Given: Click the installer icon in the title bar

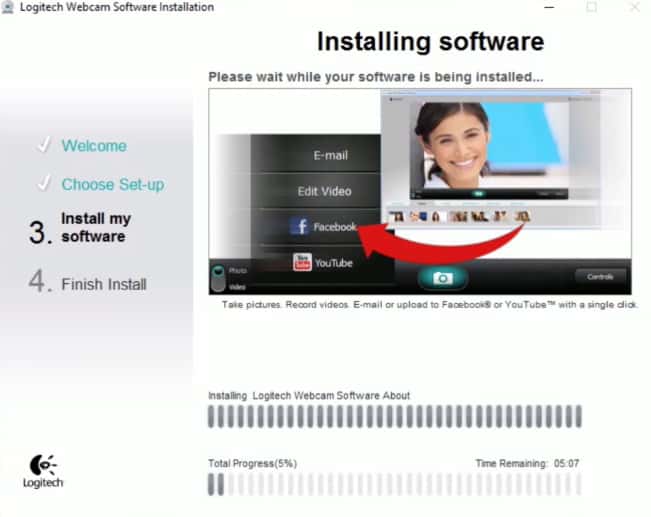Looking at the screenshot, I should (7, 7).
